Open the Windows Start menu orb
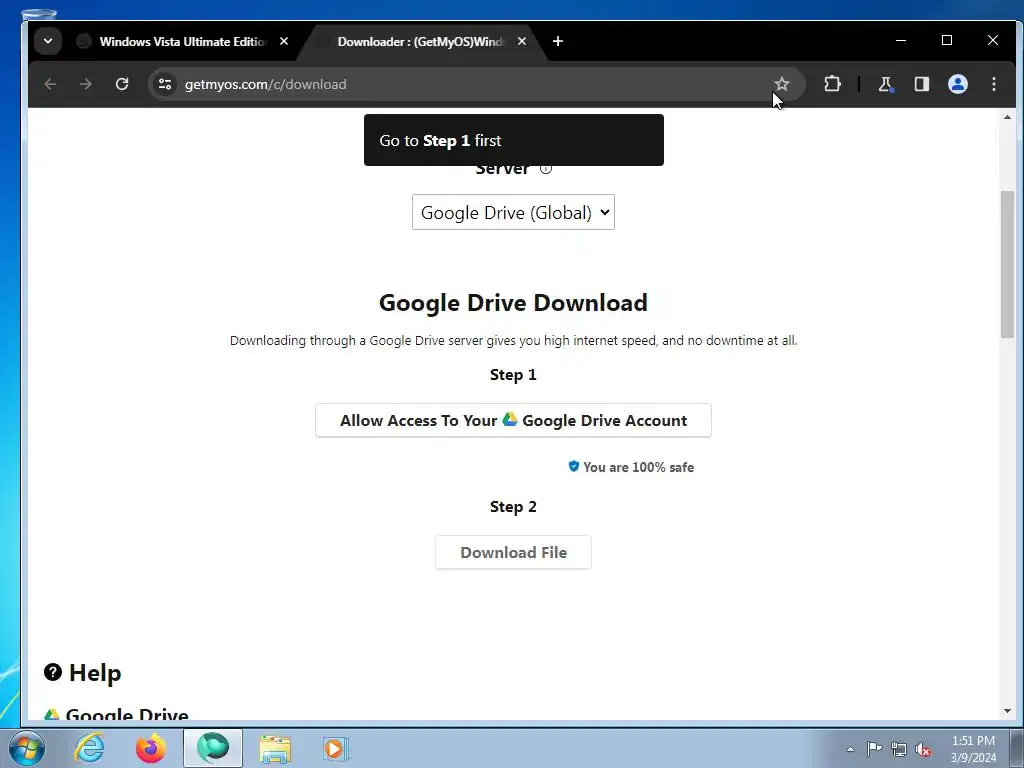 click(27, 748)
